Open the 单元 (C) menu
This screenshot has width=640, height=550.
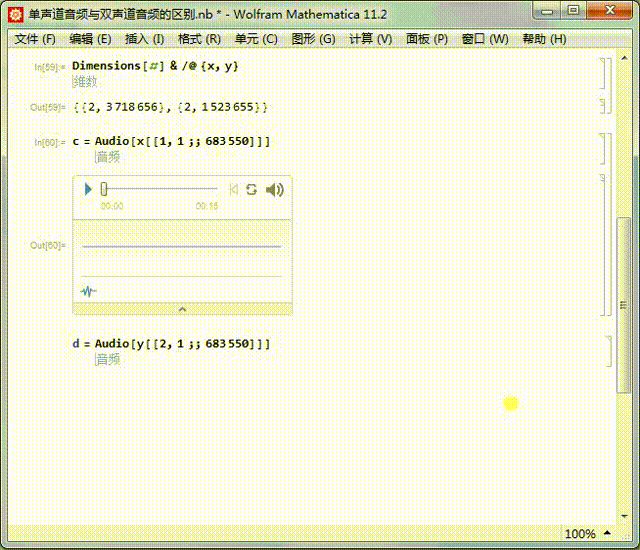[256, 39]
